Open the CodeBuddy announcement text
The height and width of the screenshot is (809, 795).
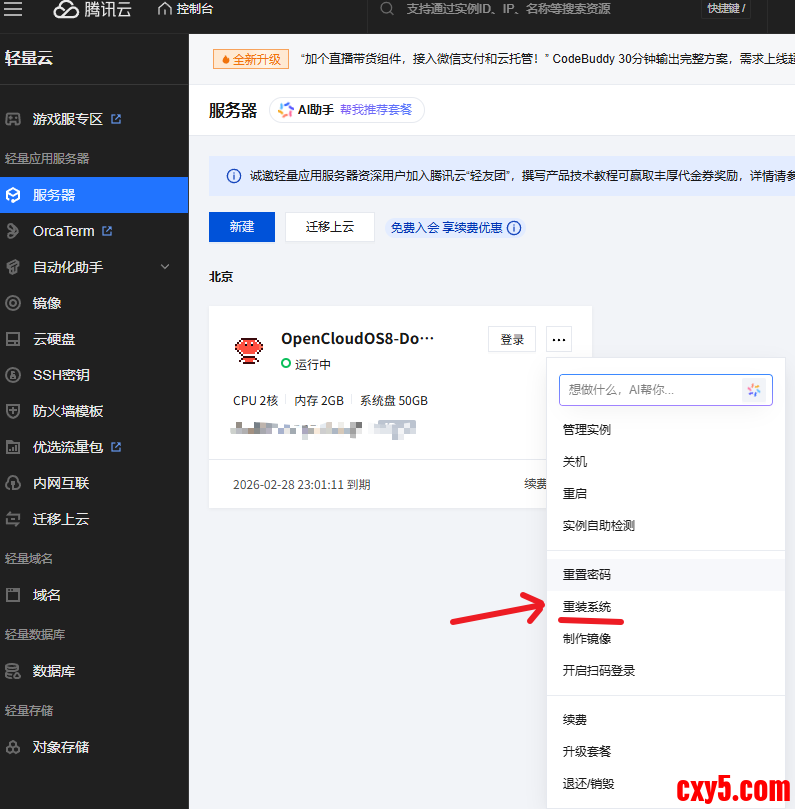[x=547, y=59]
